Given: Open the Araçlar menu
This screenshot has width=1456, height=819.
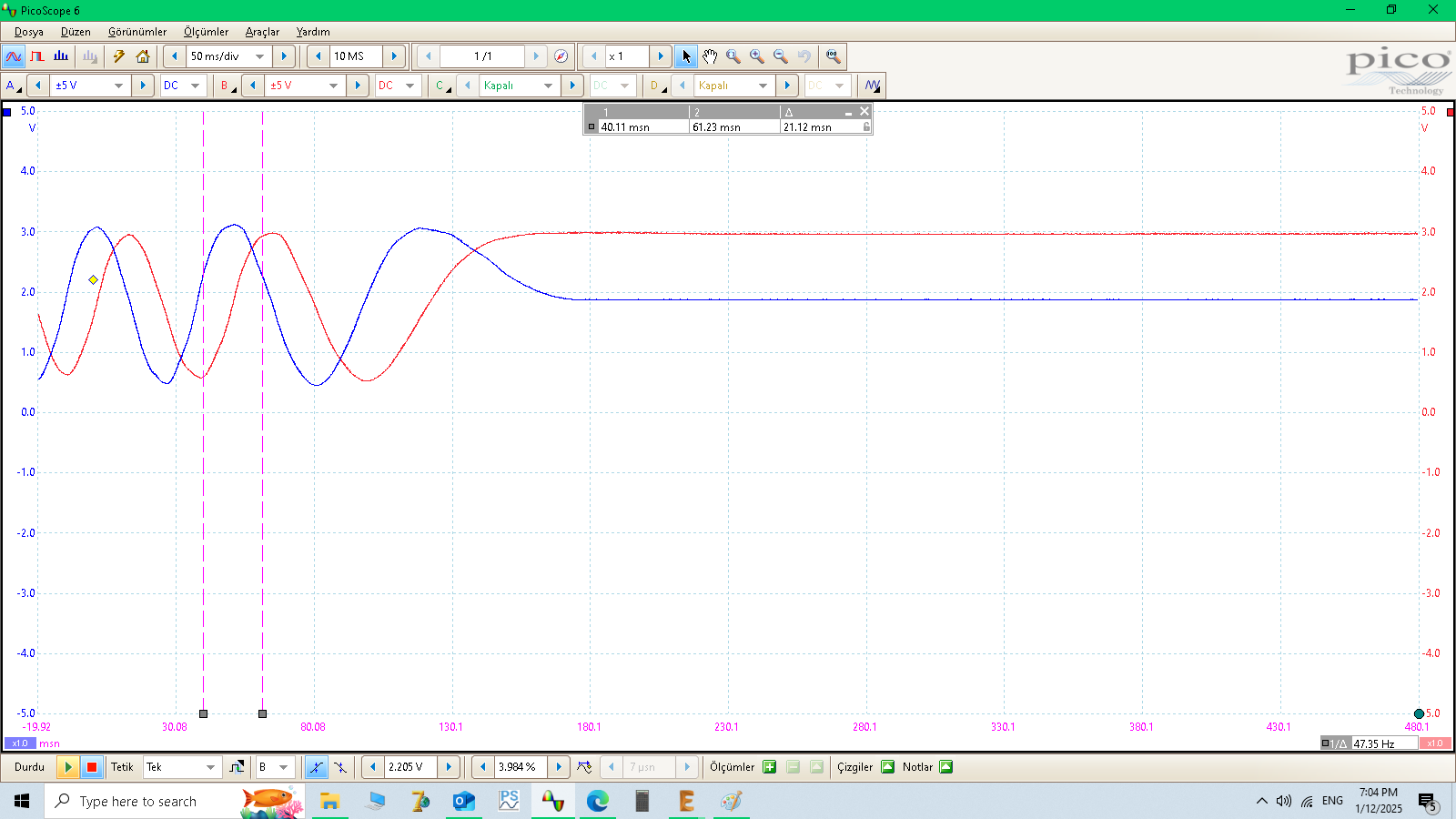Looking at the screenshot, I should point(262,32).
